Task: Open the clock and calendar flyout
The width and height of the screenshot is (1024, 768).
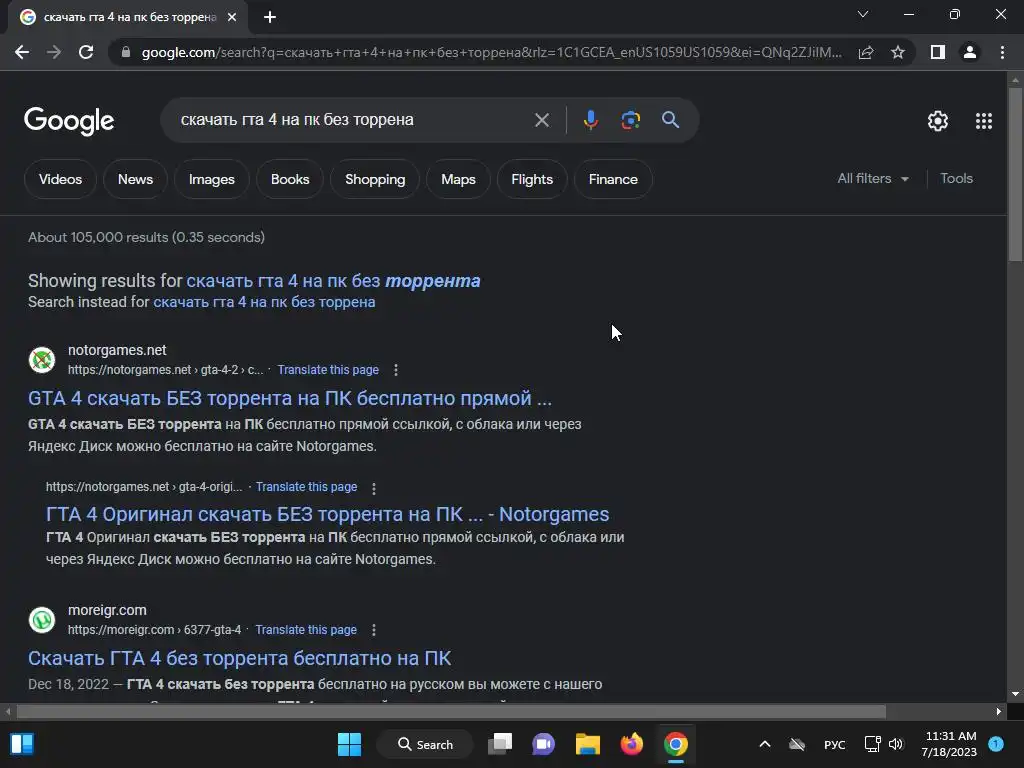Action: [x=950, y=744]
